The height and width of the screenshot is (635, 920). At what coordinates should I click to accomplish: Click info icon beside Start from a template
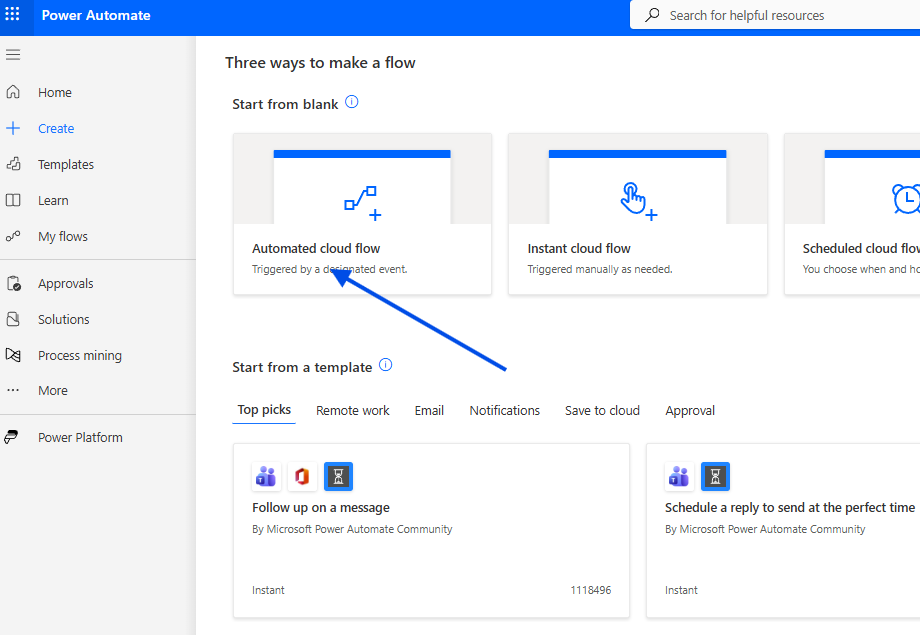[385, 365]
